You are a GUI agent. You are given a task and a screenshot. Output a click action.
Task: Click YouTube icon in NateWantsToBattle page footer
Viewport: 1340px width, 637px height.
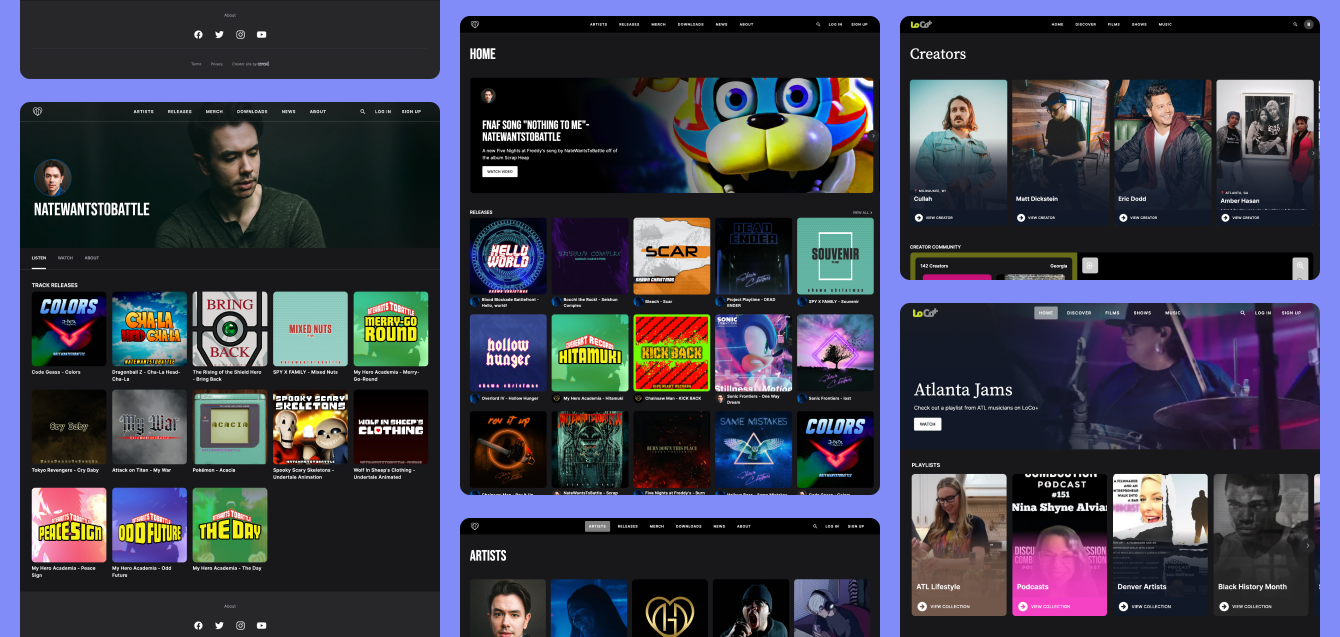click(261, 625)
